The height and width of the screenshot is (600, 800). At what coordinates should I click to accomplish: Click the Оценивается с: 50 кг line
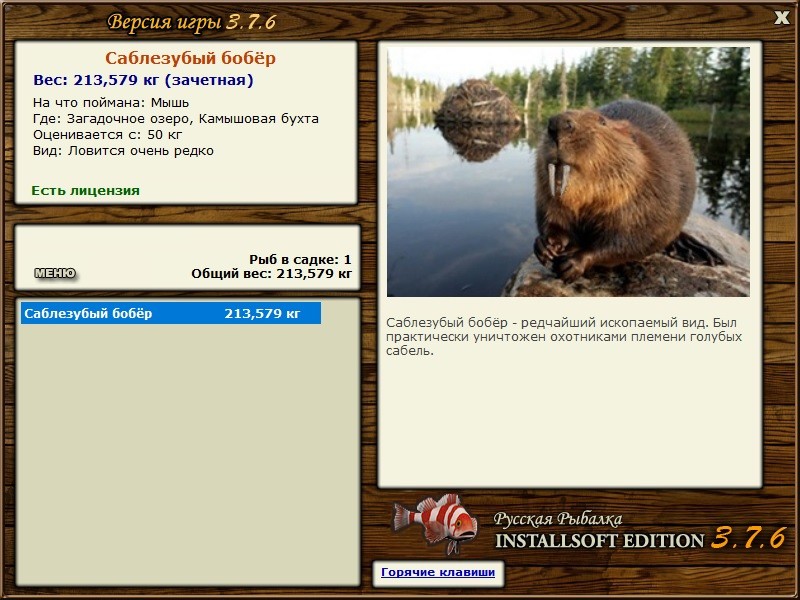108,135
